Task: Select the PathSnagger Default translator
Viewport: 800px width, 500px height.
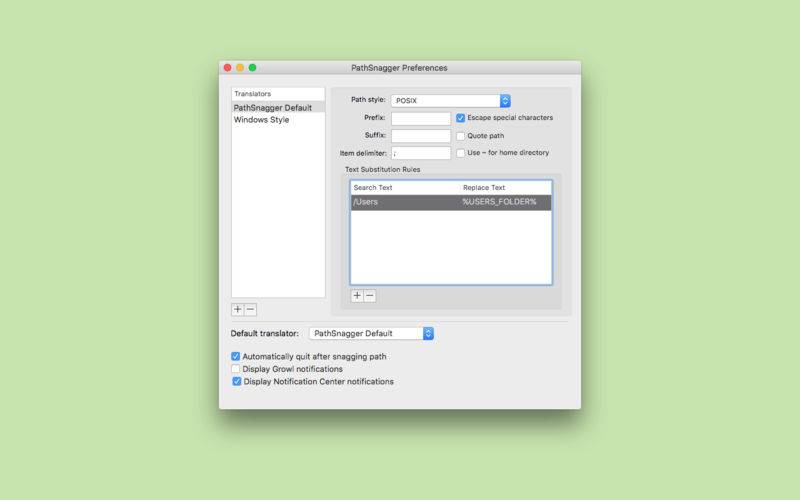Action: click(x=278, y=108)
